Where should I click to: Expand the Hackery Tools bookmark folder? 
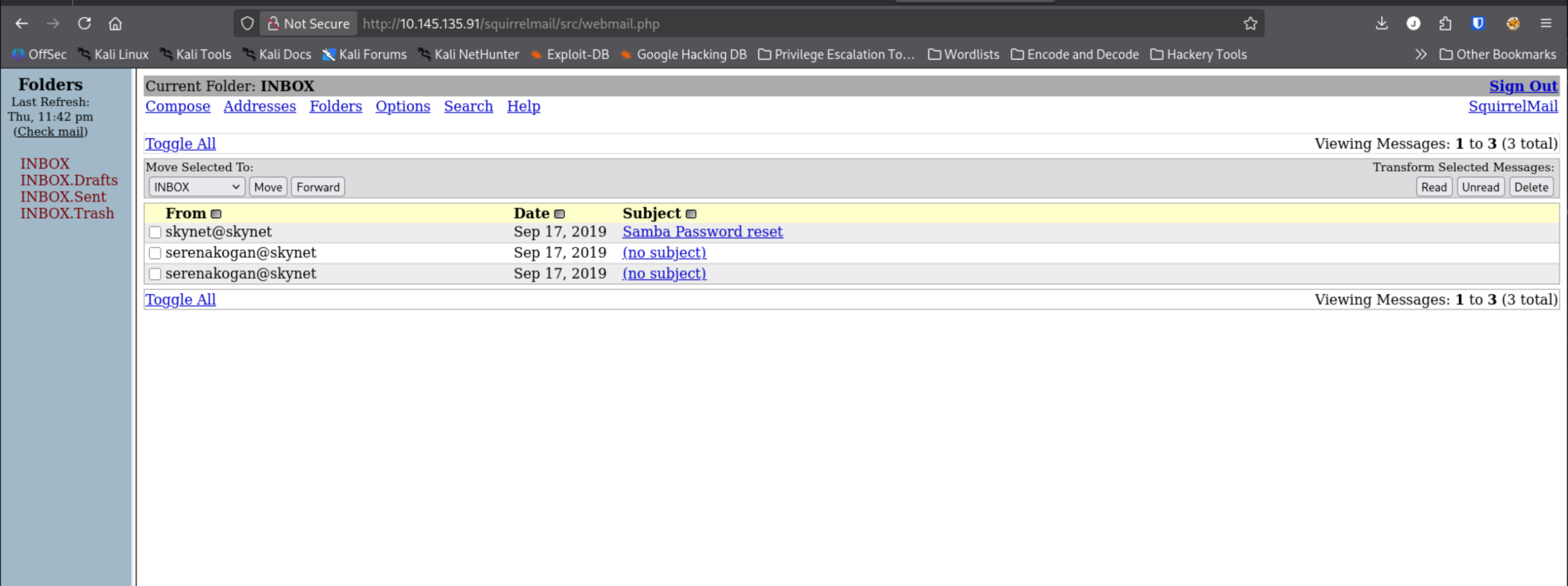point(1199,55)
